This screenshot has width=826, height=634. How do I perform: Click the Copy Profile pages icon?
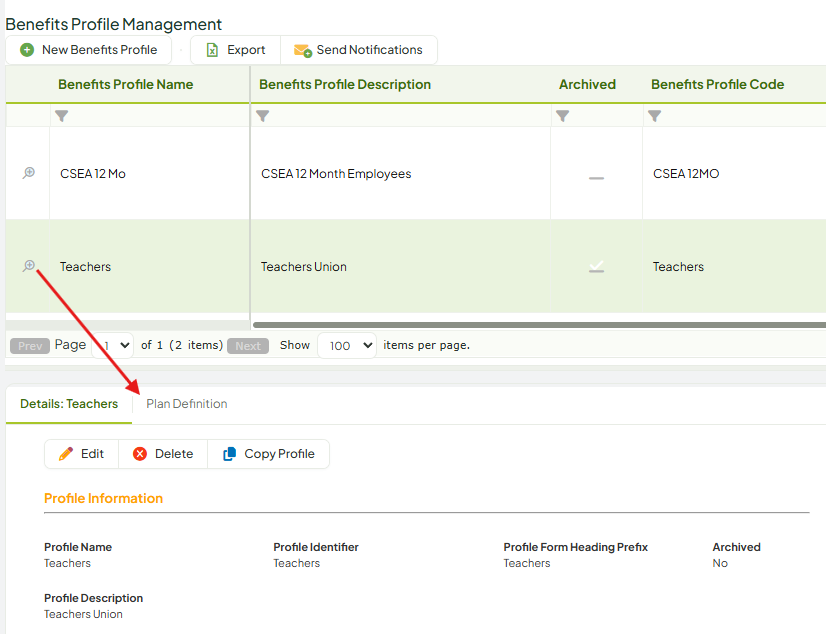point(230,454)
